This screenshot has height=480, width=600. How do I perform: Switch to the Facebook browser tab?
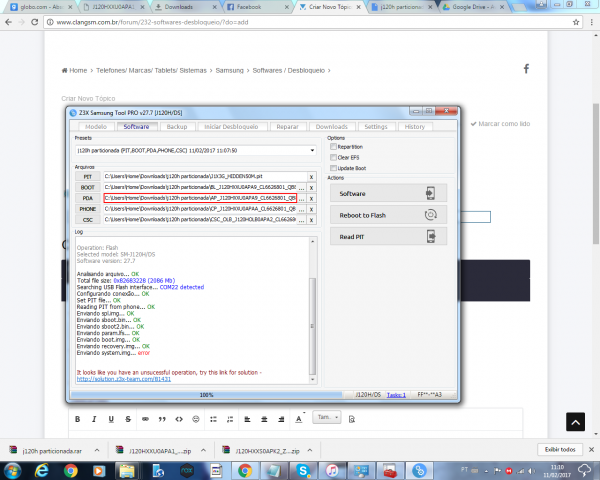(x=259, y=7)
